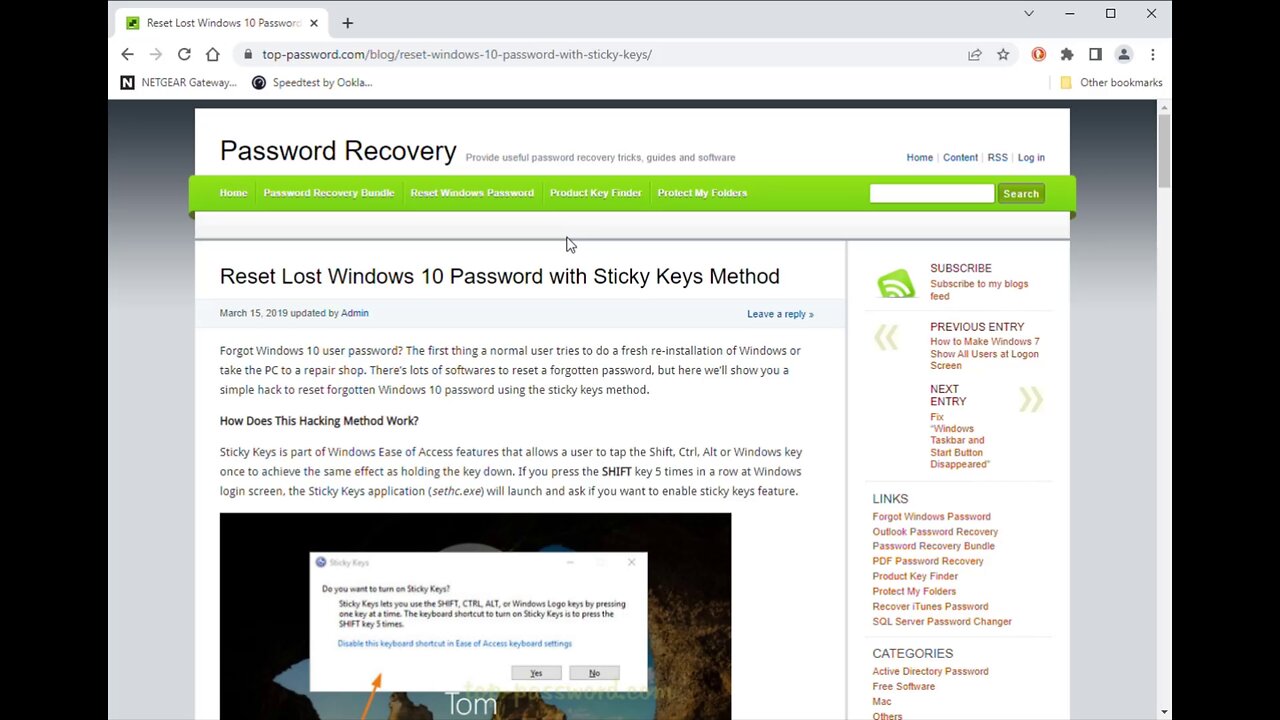Open the Speedtest by Ookla bookmark
The width and height of the screenshot is (1280, 720).
coord(312,83)
